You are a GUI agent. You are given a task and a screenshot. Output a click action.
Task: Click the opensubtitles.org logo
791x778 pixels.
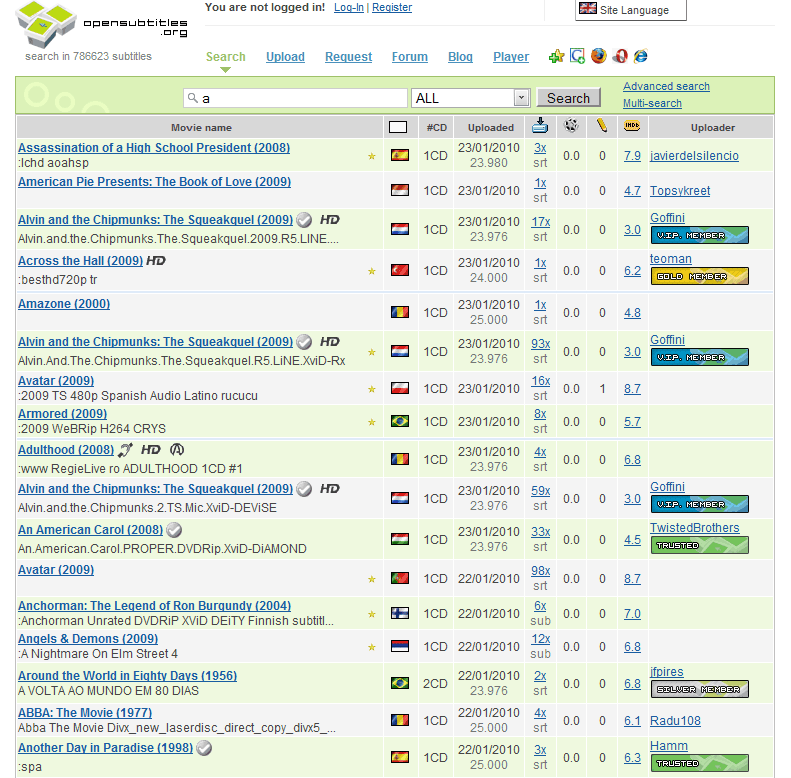101,25
